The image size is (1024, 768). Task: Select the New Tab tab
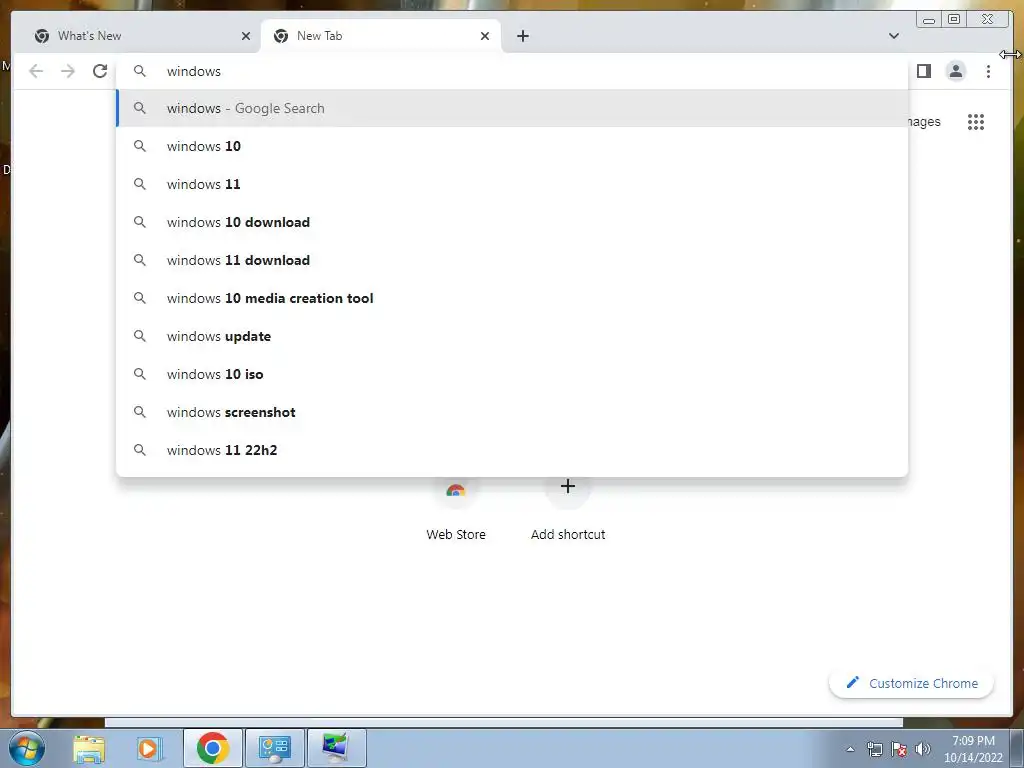(381, 36)
